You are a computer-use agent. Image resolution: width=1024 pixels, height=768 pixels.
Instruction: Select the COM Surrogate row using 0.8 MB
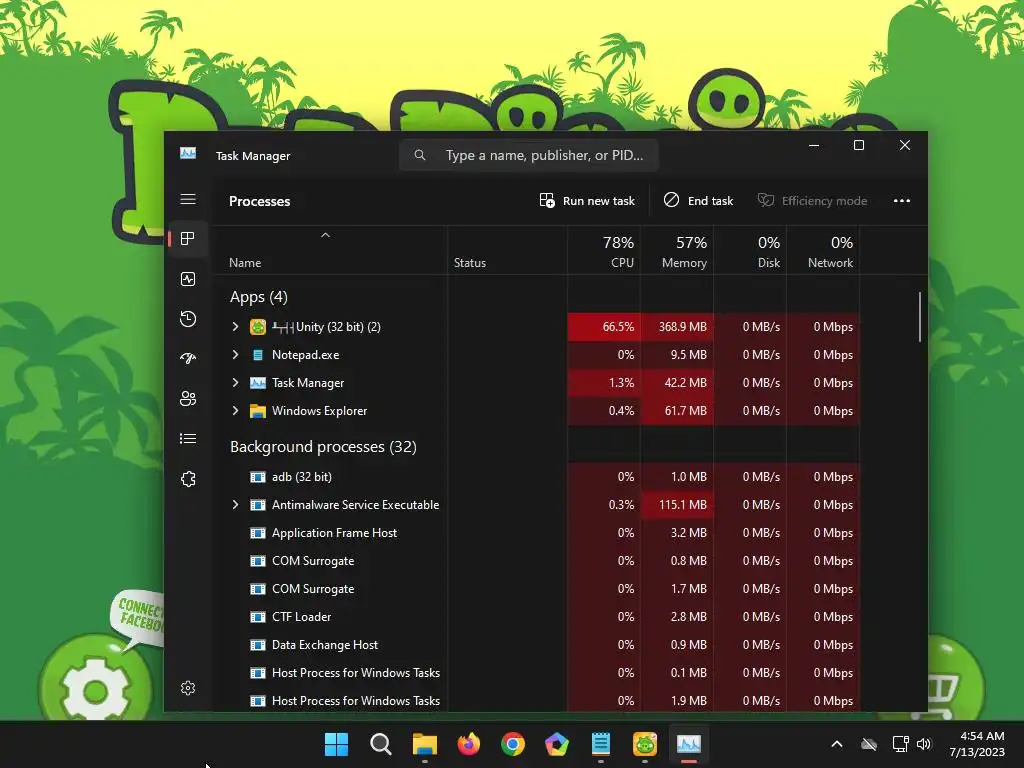click(536, 561)
